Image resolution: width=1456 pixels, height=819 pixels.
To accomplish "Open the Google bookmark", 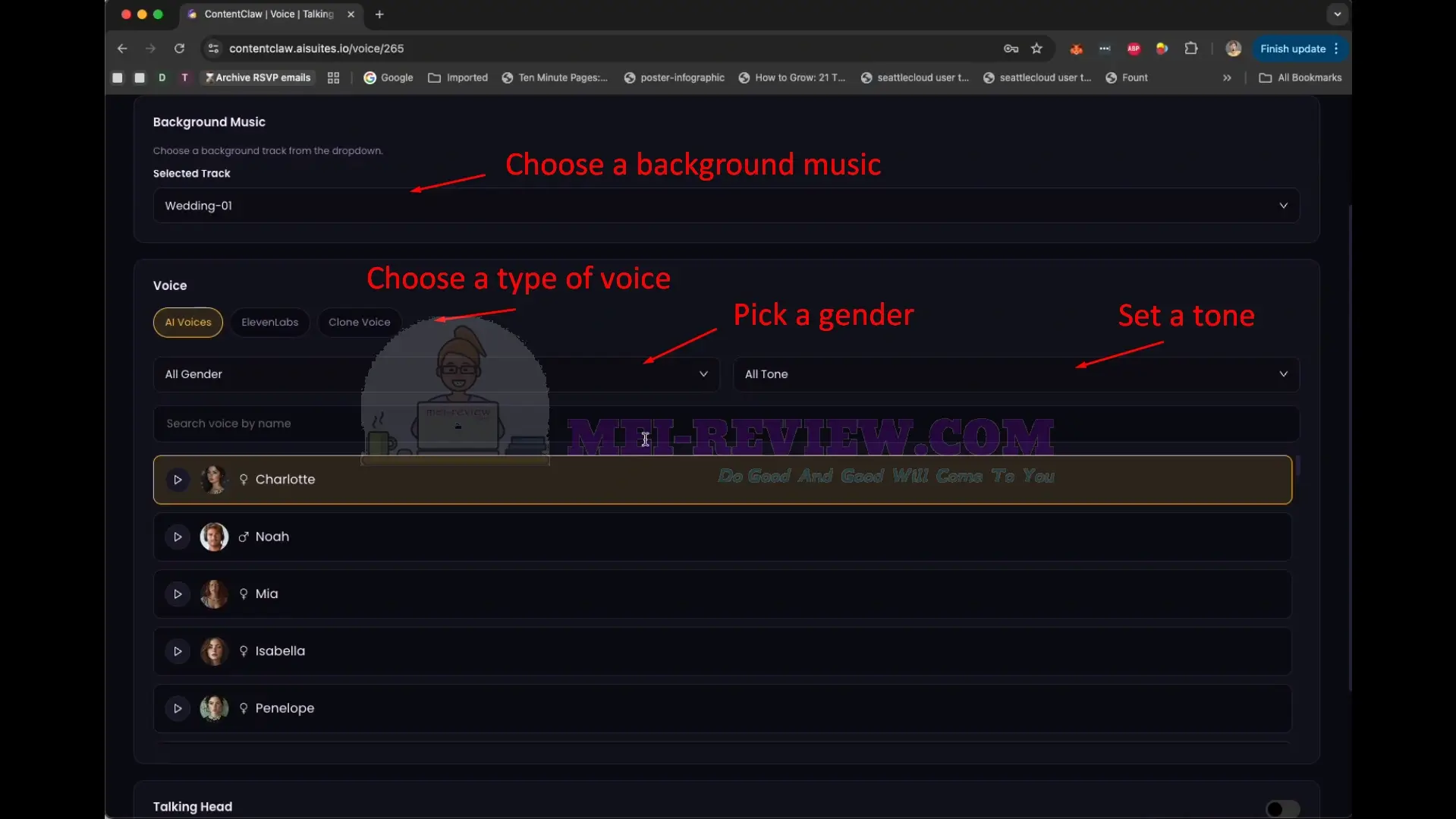I will point(388,77).
